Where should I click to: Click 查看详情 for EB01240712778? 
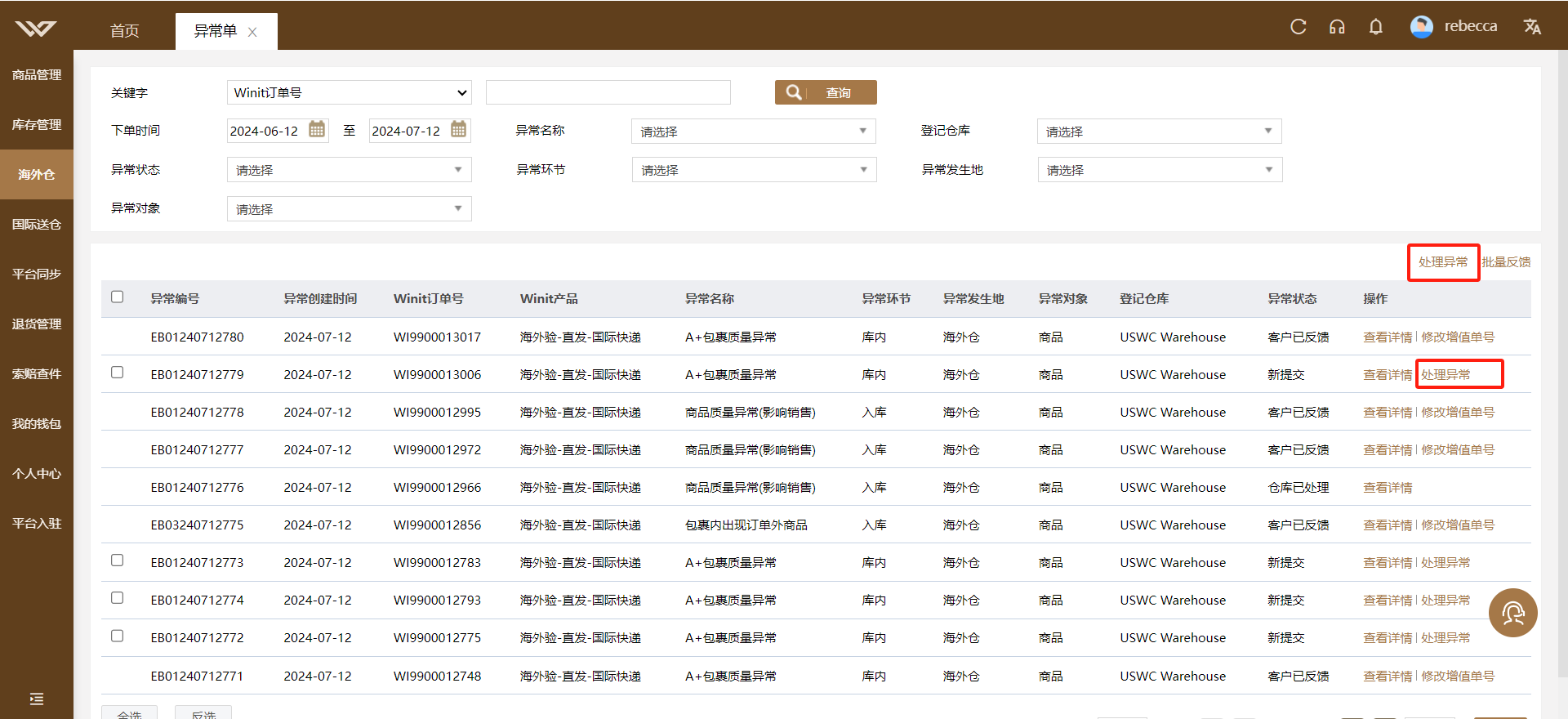1388,413
